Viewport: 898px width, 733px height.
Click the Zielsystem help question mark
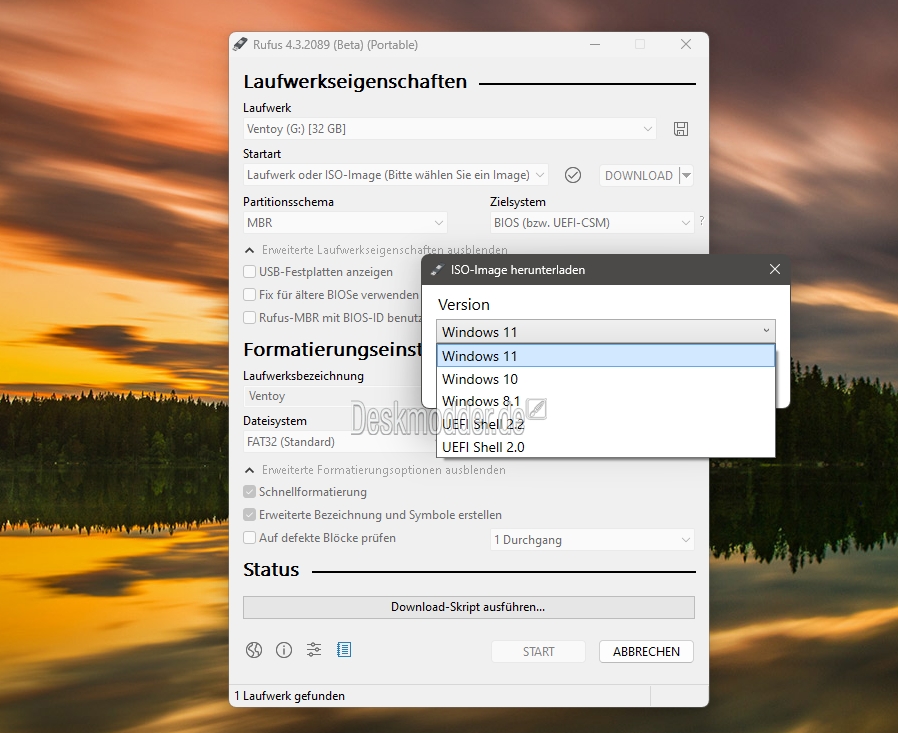point(702,221)
